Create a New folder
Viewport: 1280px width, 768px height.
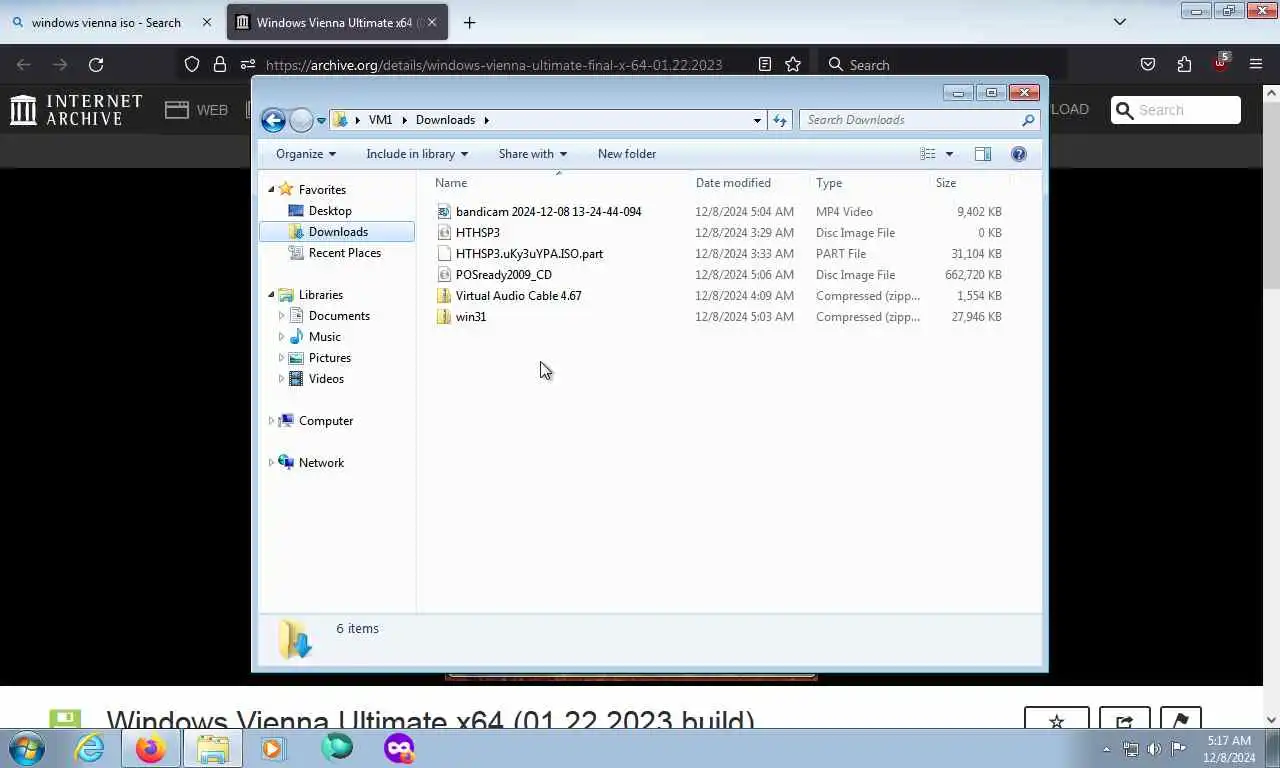tap(627, 154)
